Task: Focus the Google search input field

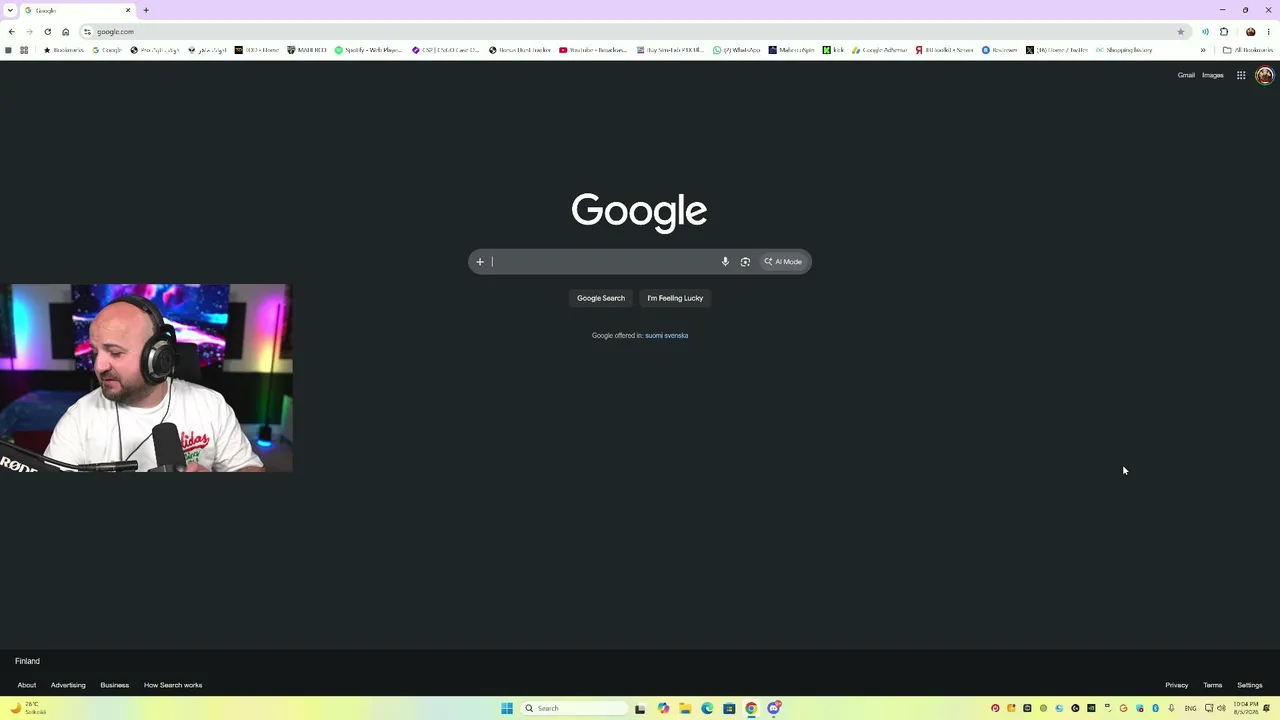Action: click(x=603, y=262)
